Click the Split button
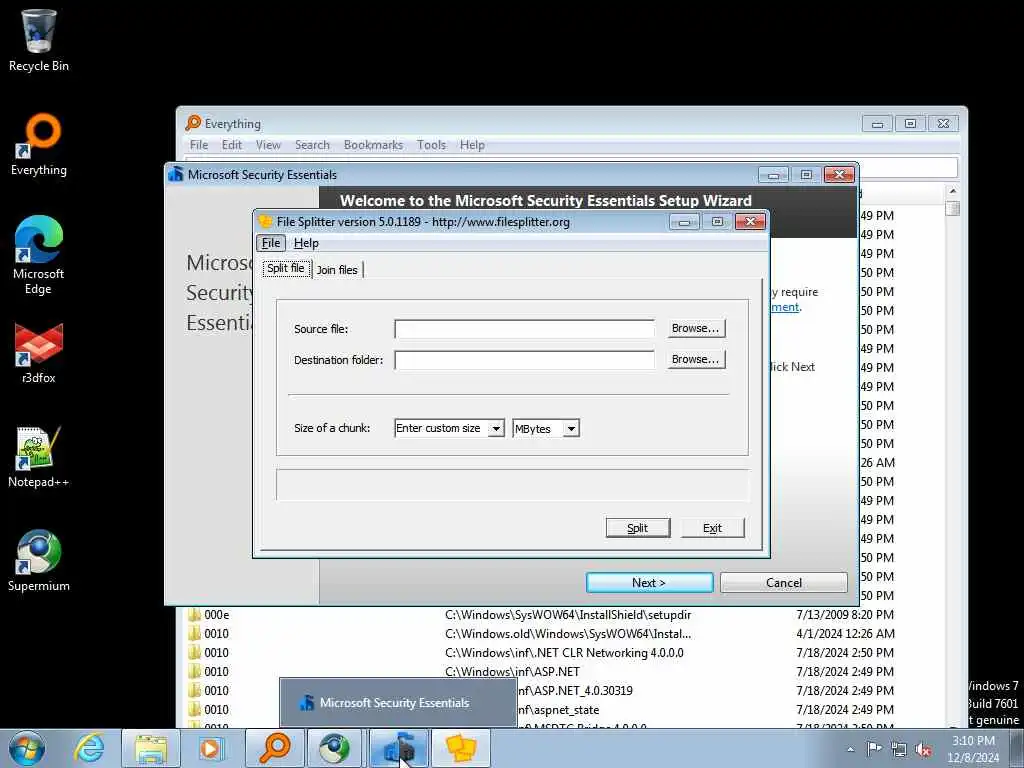 coord(638,528)
